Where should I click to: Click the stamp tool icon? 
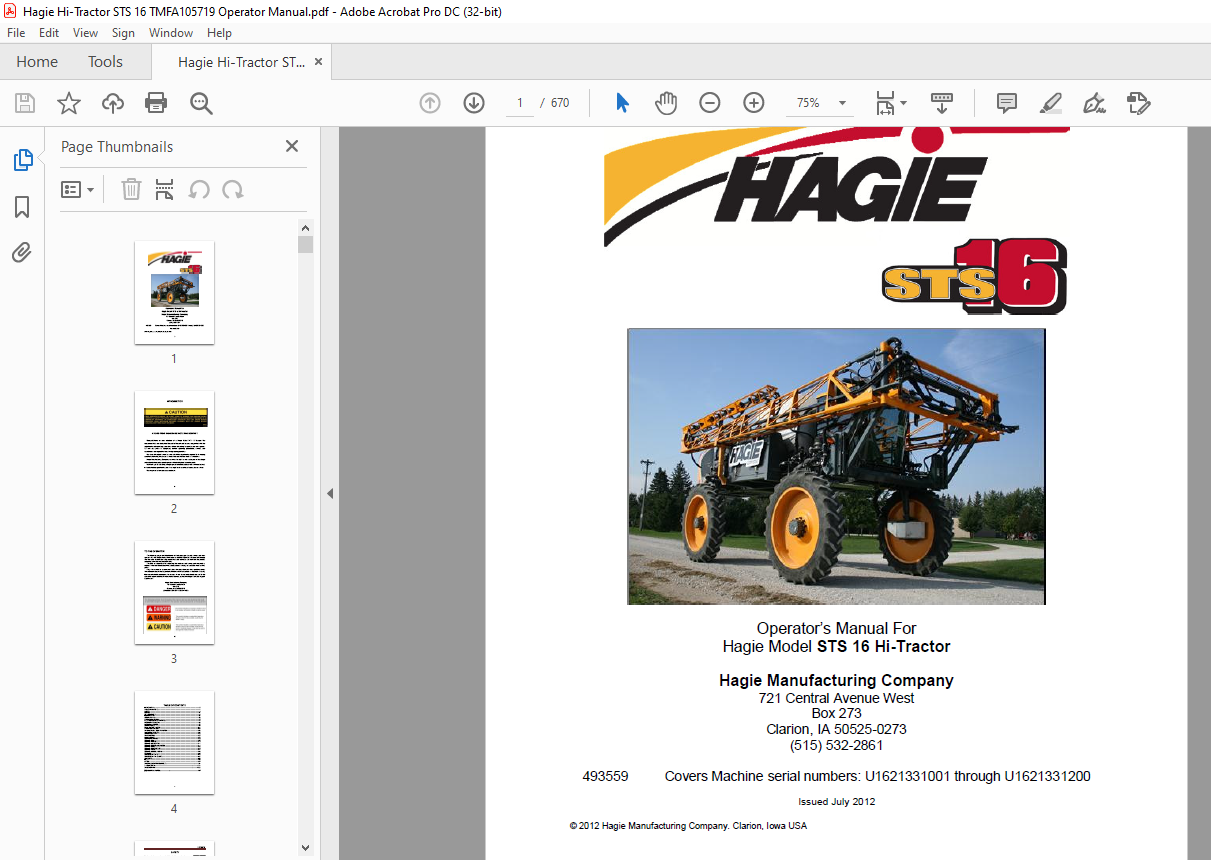1138,103
